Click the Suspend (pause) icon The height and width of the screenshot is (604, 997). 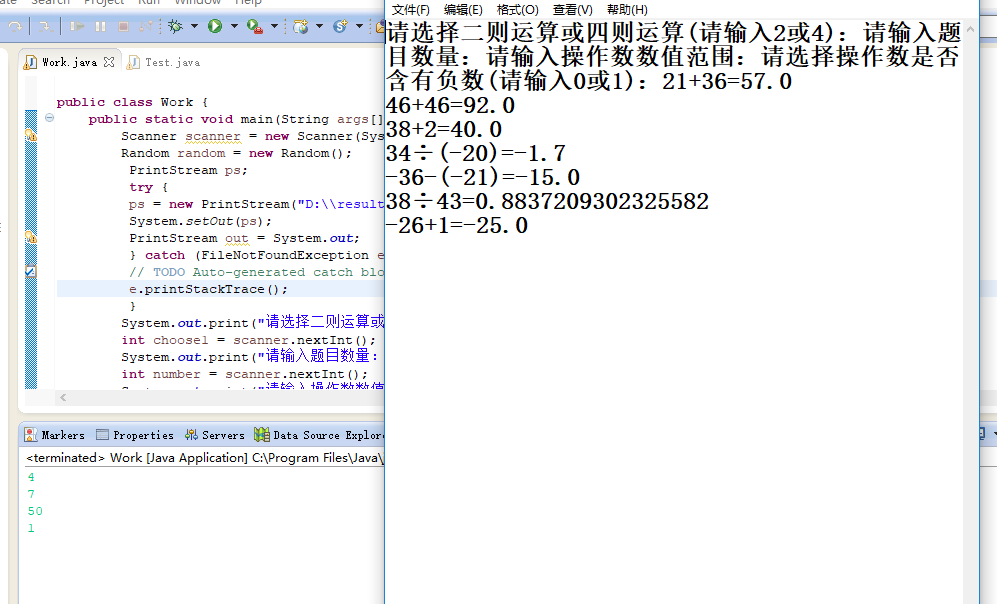[x=100, y=26]
